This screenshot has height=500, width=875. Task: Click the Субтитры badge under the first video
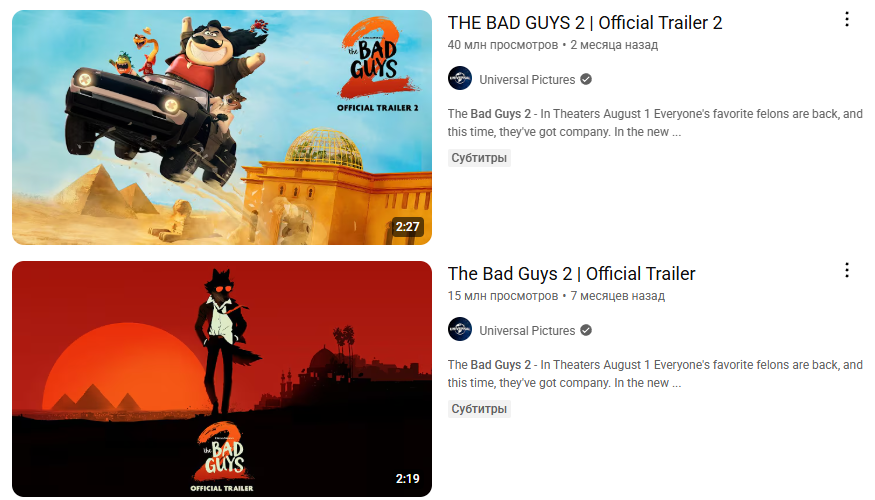tap(479, 158)
